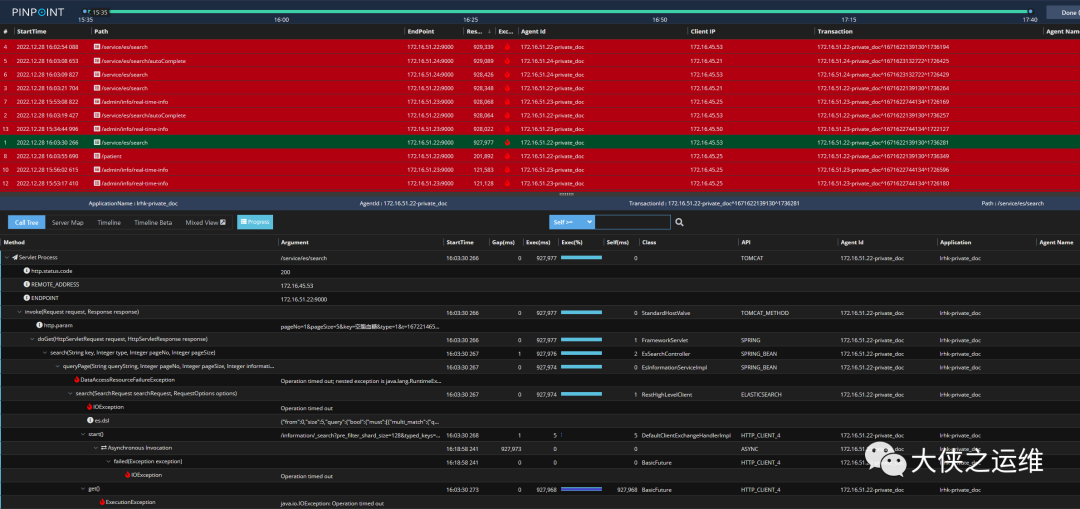Collapse the doGet method node
Screen dimensions: 1080x509
pos(31,339)
